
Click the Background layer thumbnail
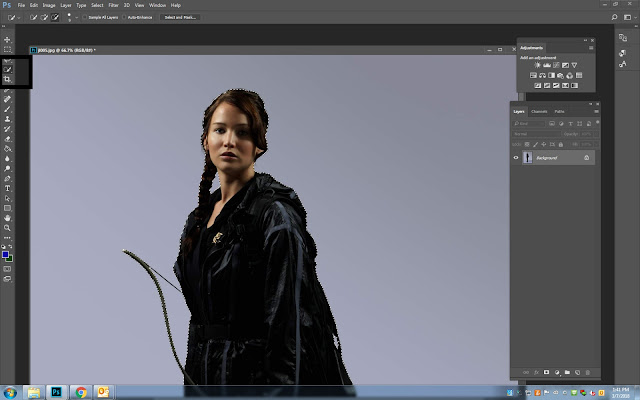click(x=527, y=158)
